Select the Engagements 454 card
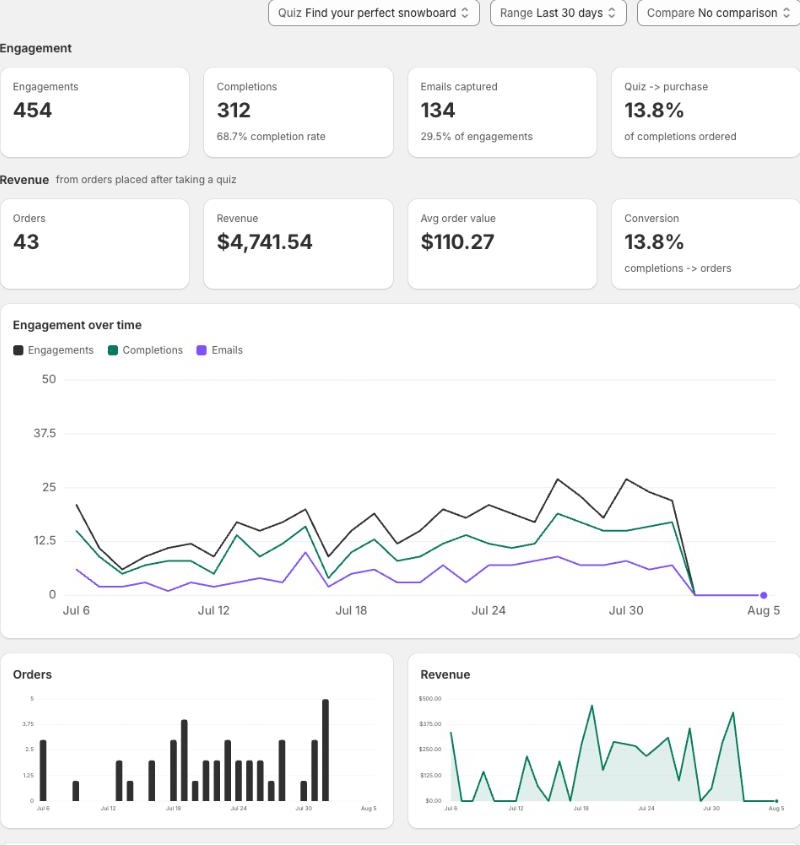The width and height of the screenshot is (800, 845). click(x=95, y=113)
